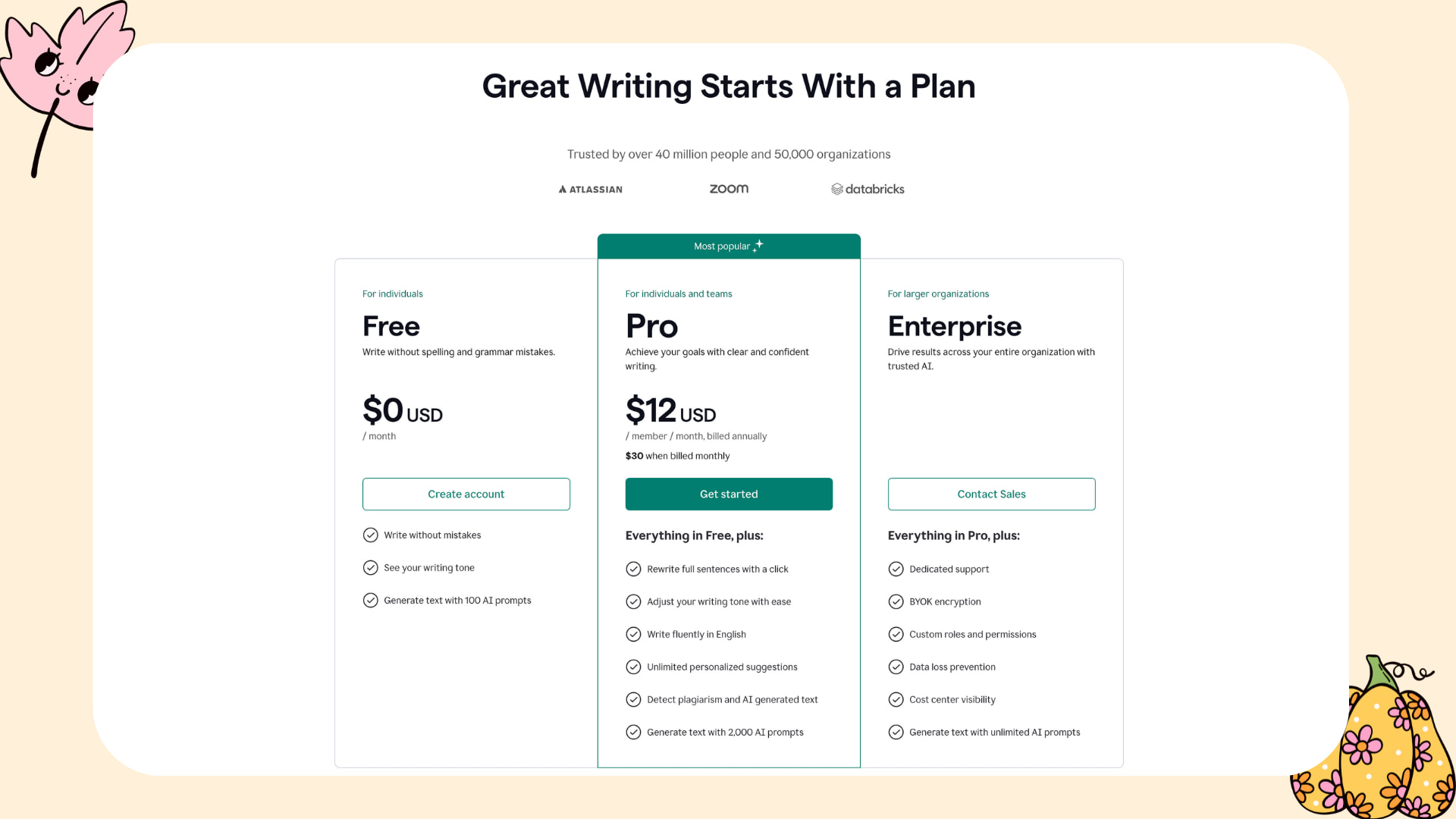Screen dimensions: 1456x819
Task: Click checkmark beside Generate text with 2,000 AI prompts
Action: click(634, 732)
